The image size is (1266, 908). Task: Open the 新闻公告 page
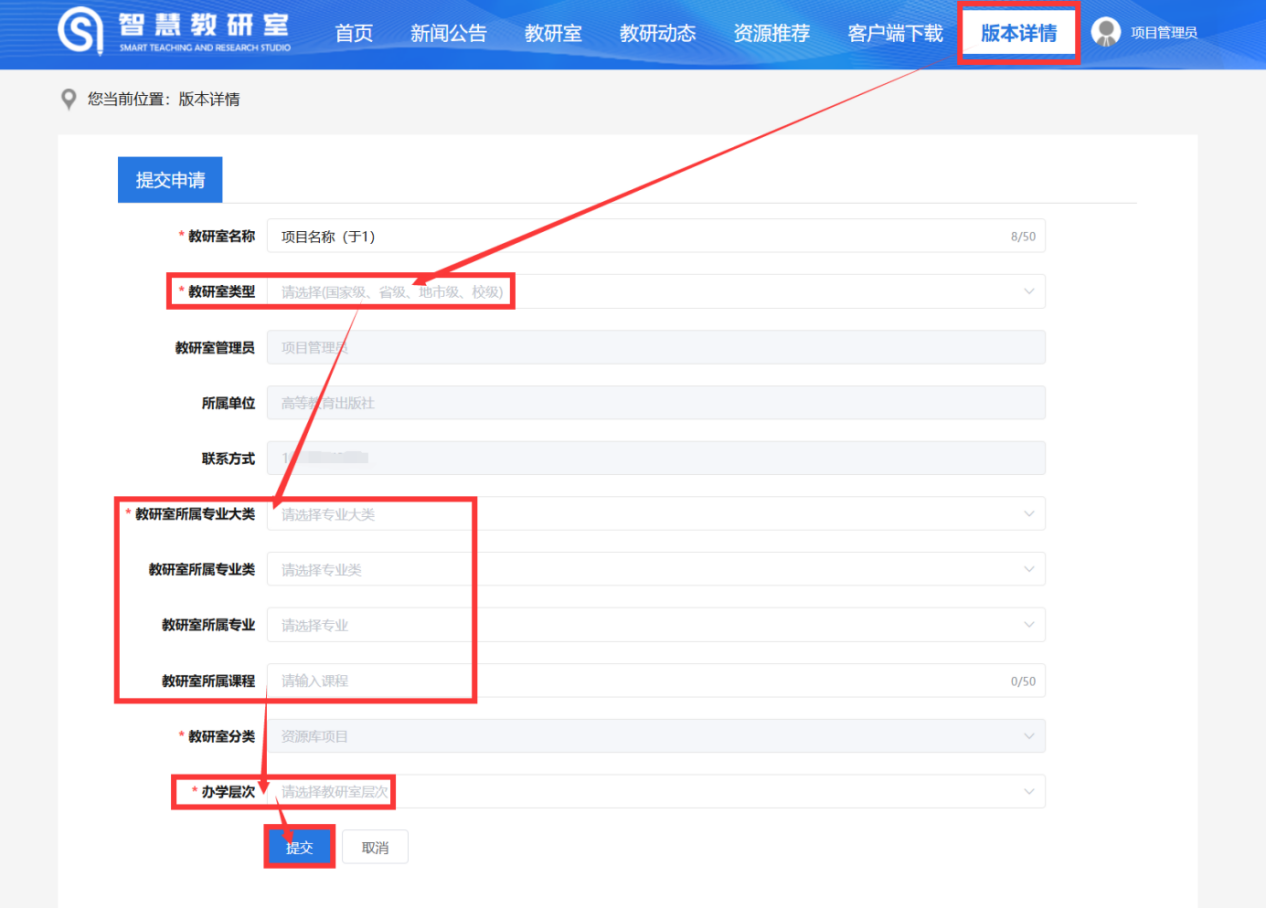(x=448, y=32)
